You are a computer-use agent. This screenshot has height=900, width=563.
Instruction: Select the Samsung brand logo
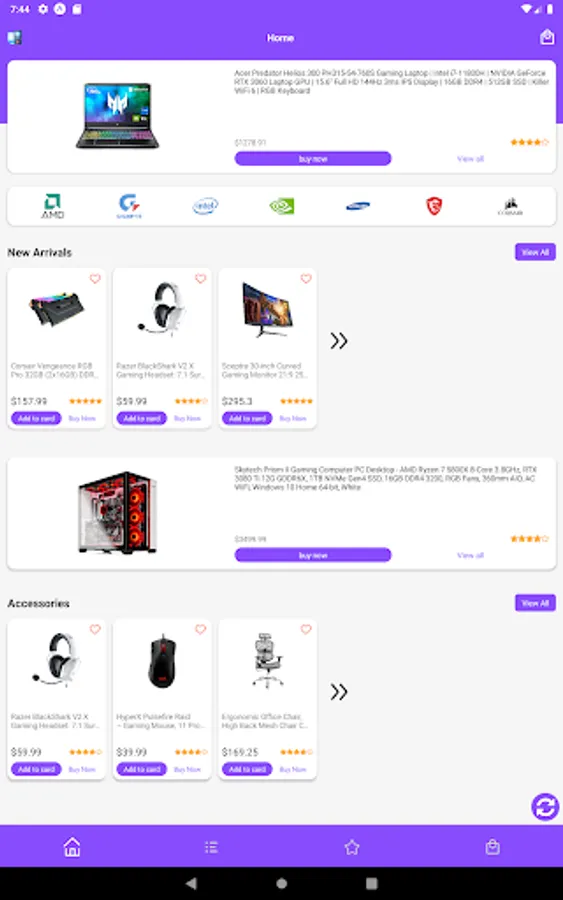(358, 205)
